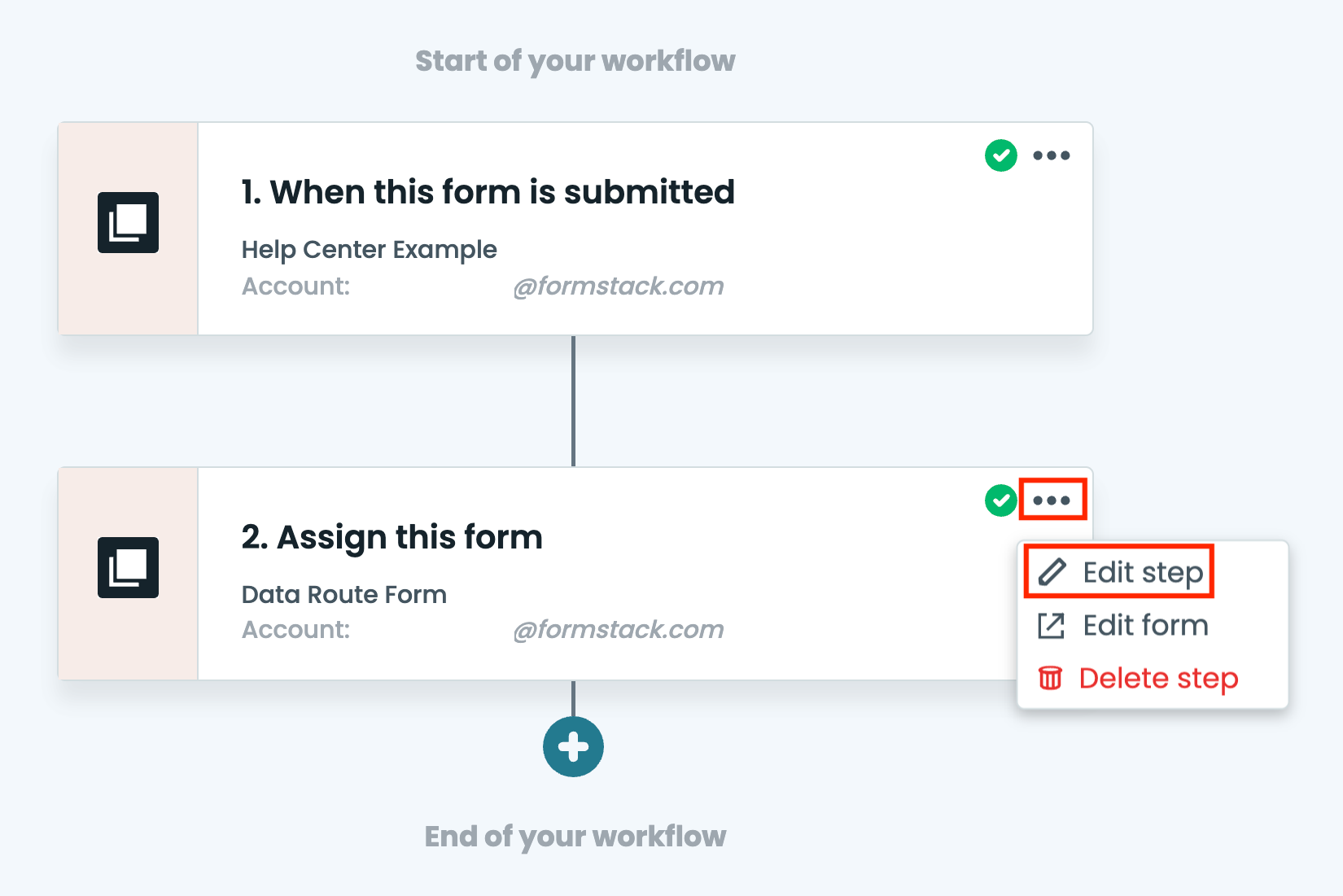The image size is (1343, 896).
Task: Click the pencil icon beside Edit step
Action: click(1052, 572)
